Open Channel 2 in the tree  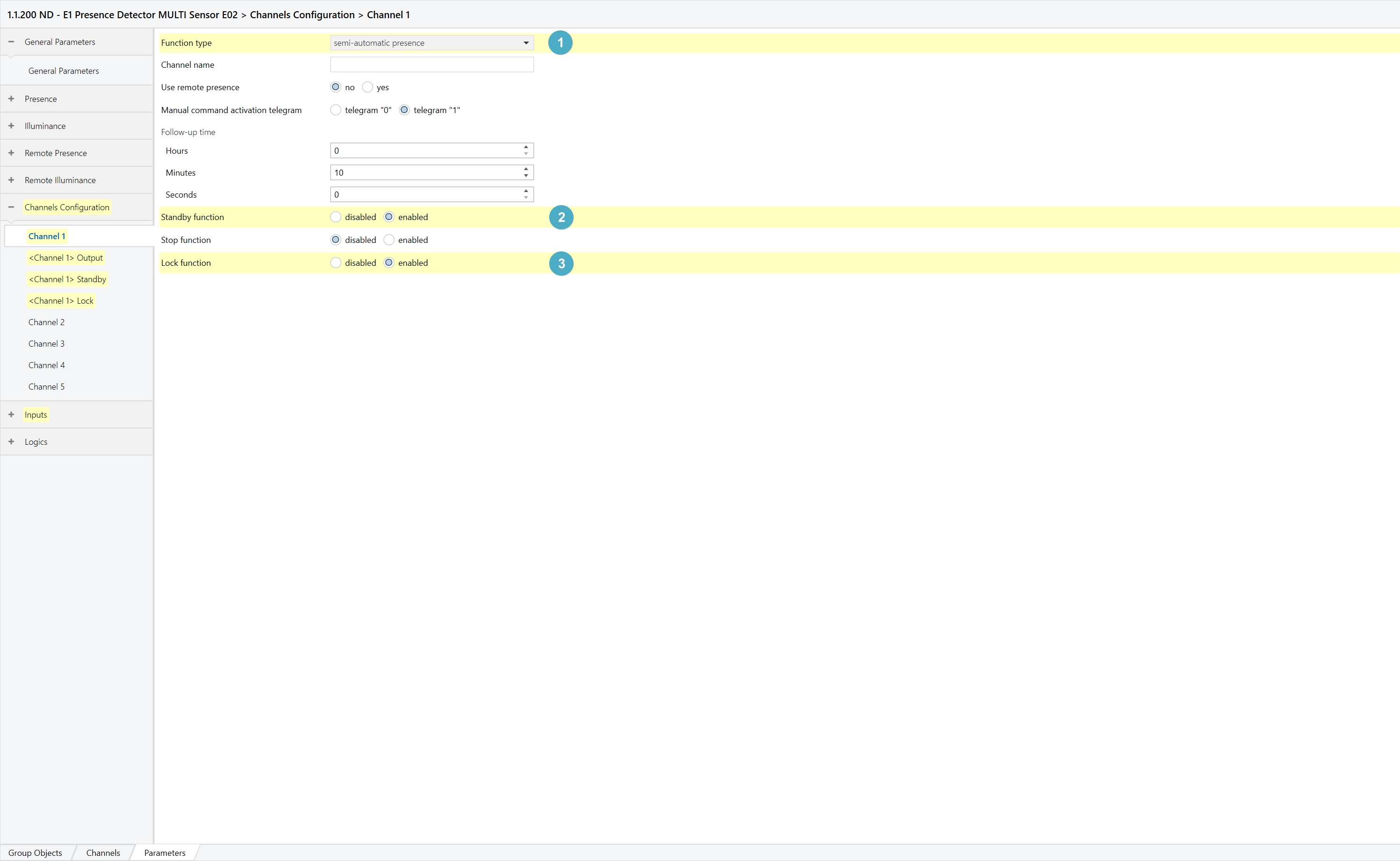coord(47,322)
